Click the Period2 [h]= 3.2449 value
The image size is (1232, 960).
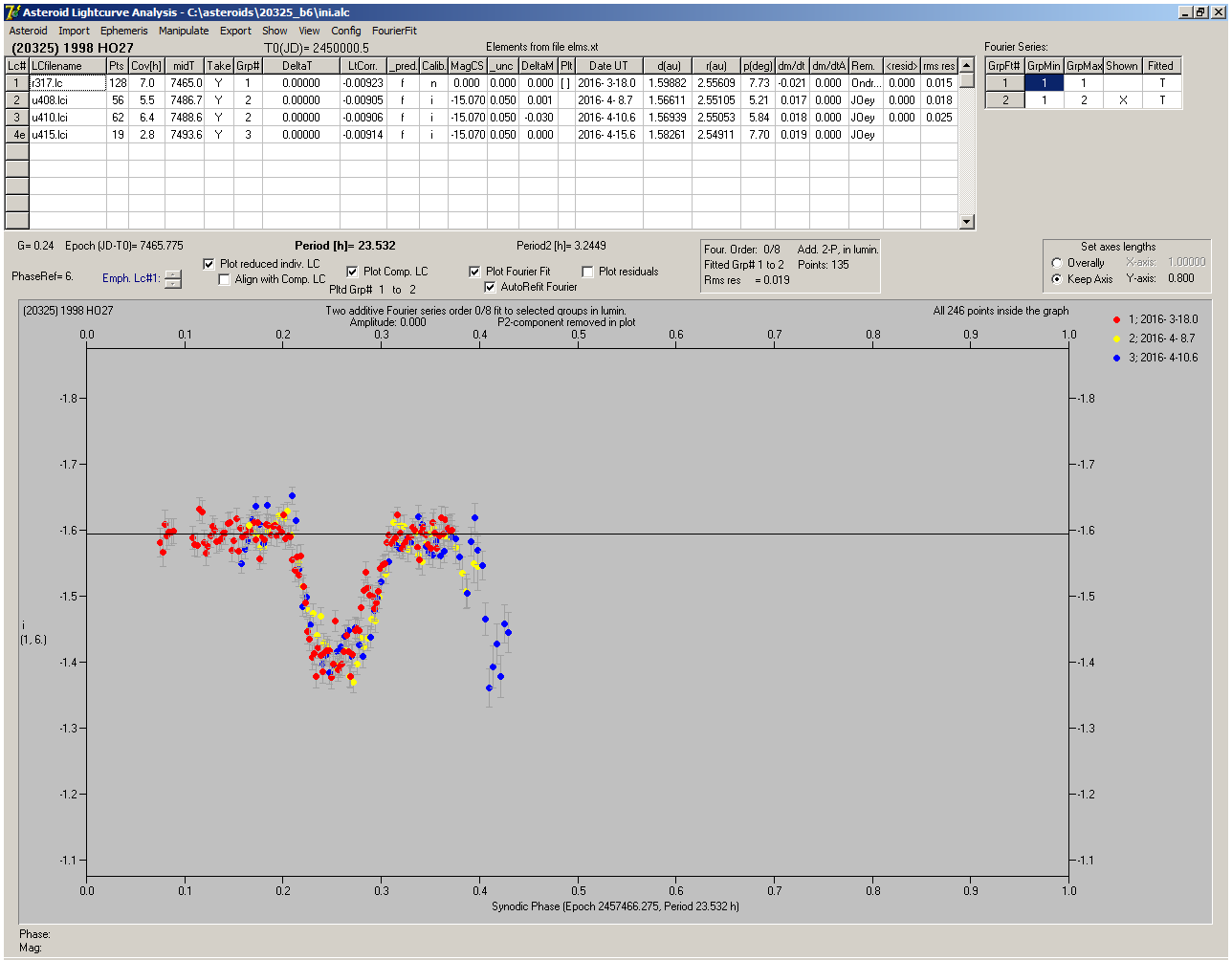[561, 246]
